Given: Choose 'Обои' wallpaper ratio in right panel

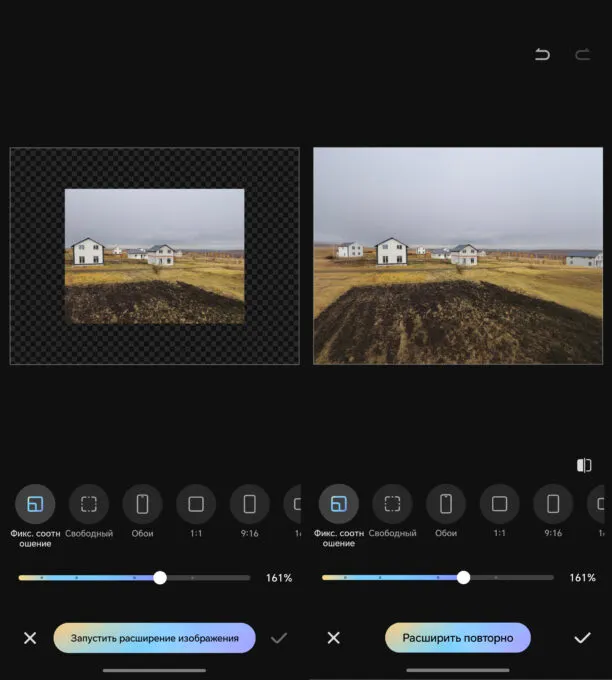Looking at the screenshot, I should 446,504.
